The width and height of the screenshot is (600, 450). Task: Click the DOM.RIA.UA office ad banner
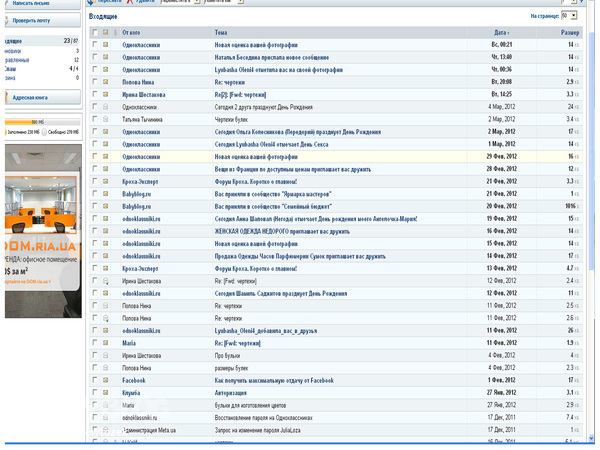coord(43,231)
